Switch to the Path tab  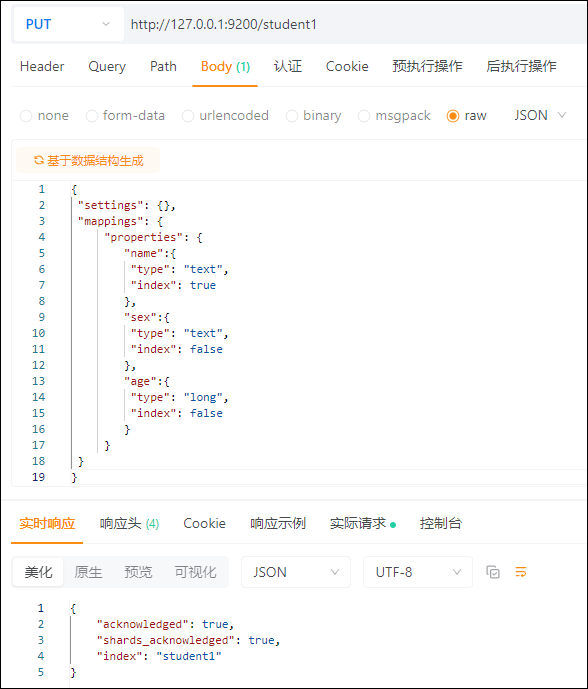point(163,66)
